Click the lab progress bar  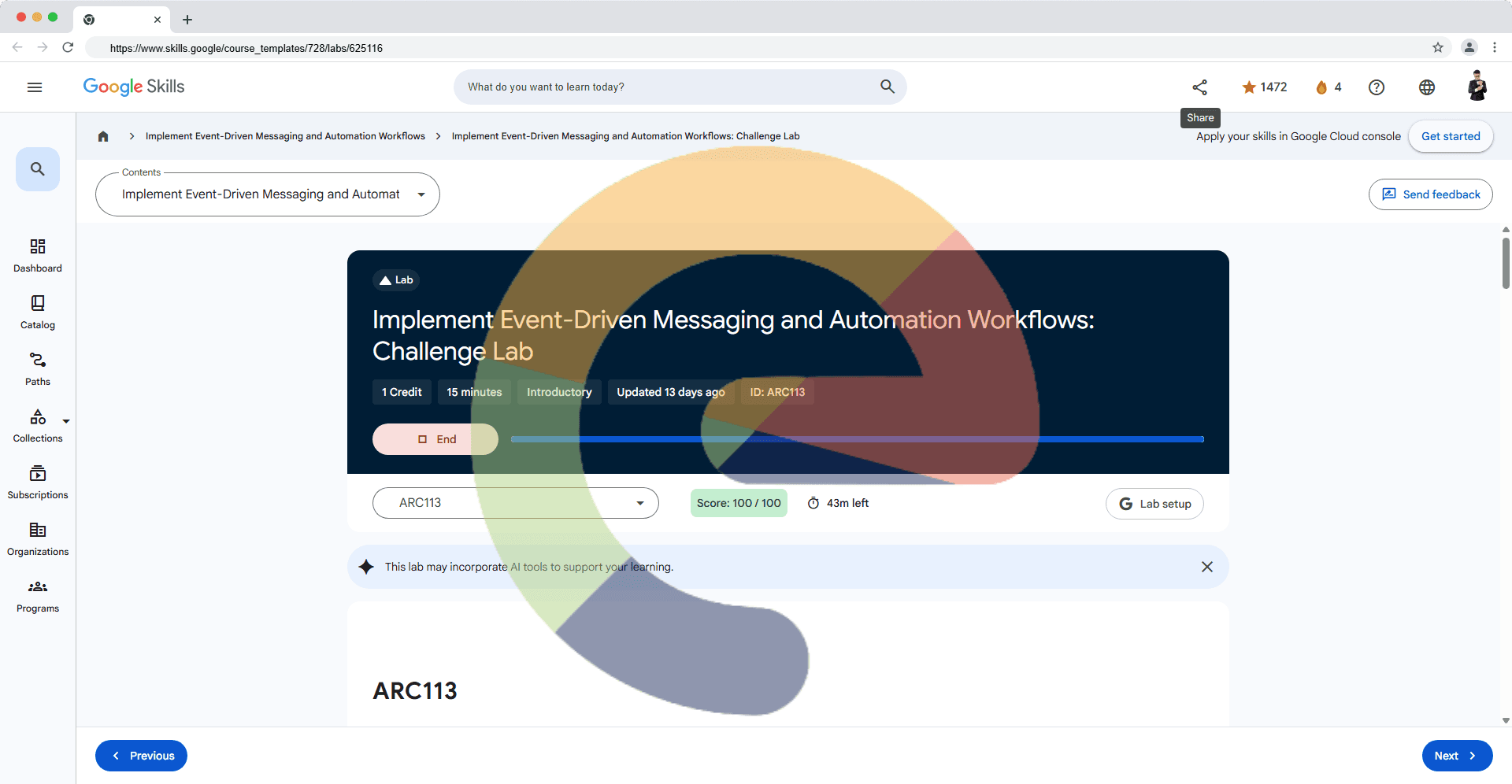pos(858,439)
